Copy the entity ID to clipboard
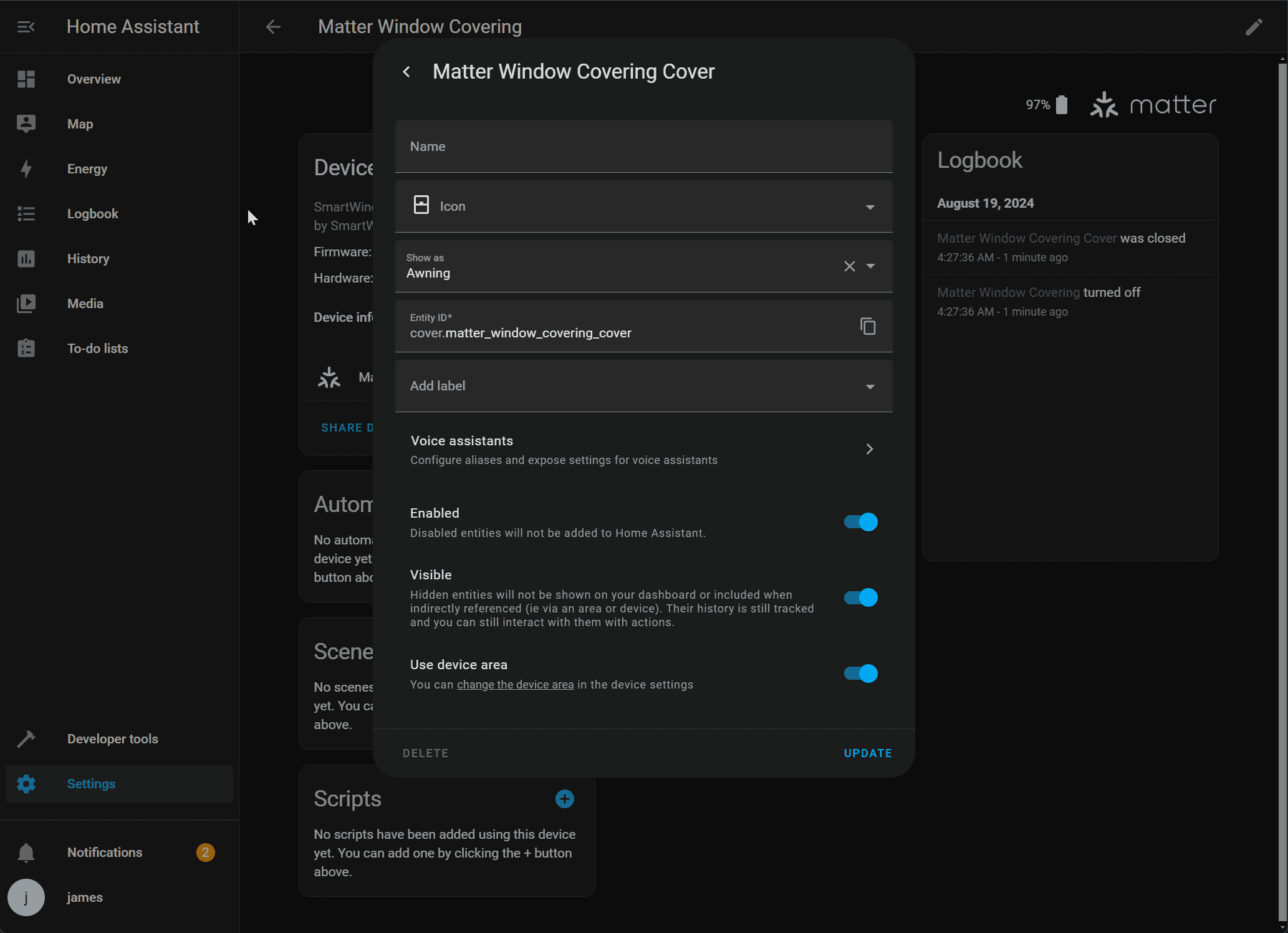Screen dimensions: 1288x933 pos(868,326)
